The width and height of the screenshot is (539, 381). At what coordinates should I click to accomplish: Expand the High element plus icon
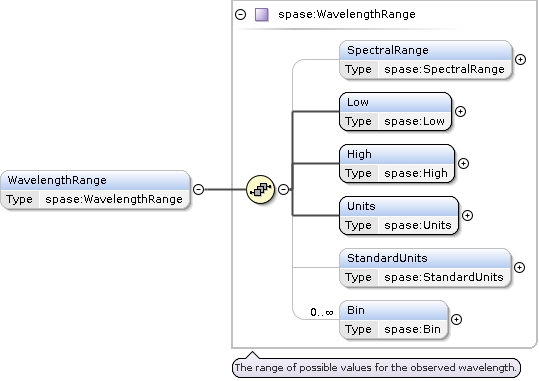(x=463, y=163)
